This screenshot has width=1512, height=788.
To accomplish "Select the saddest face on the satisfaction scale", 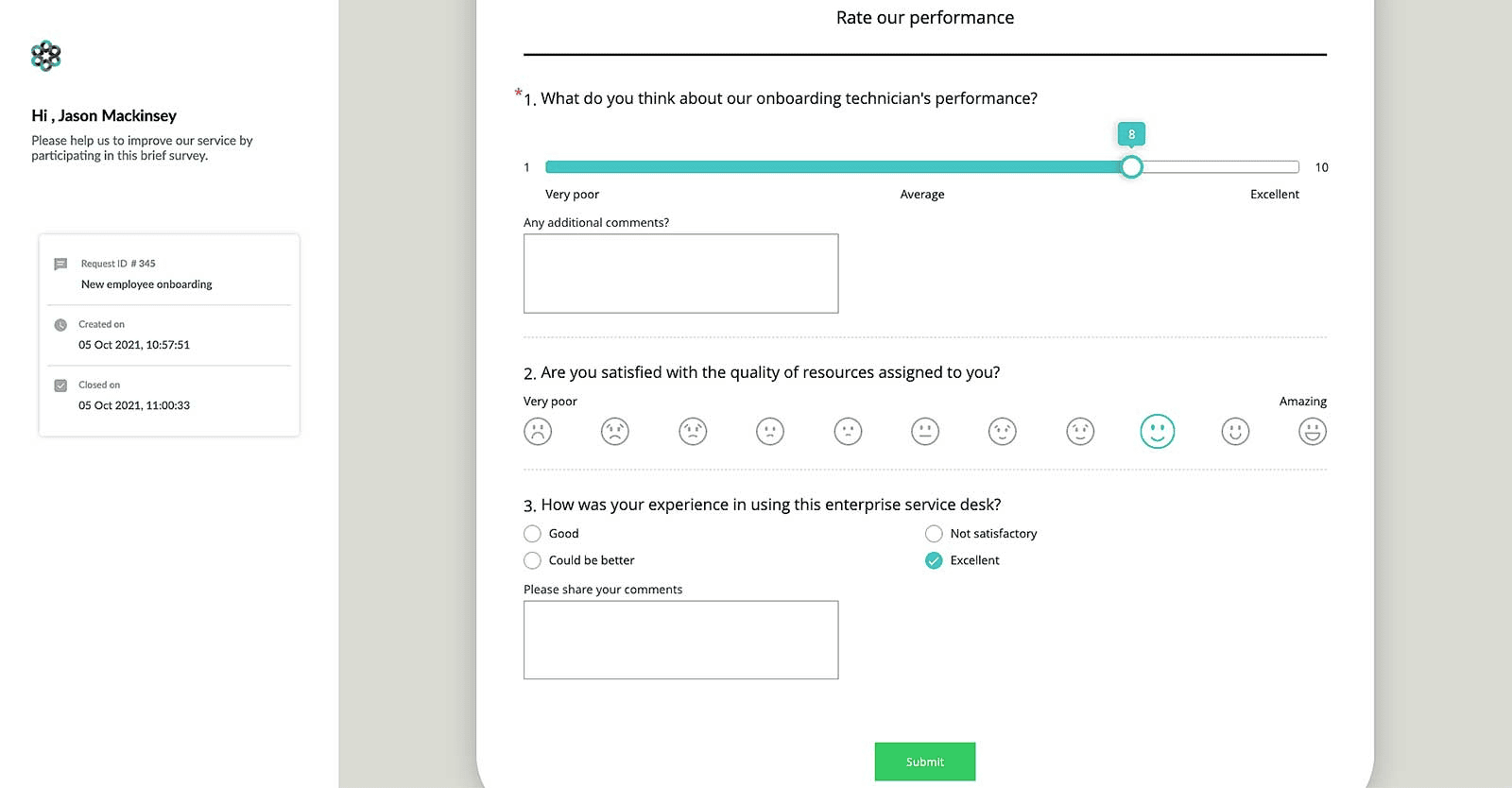I will 538,431.
